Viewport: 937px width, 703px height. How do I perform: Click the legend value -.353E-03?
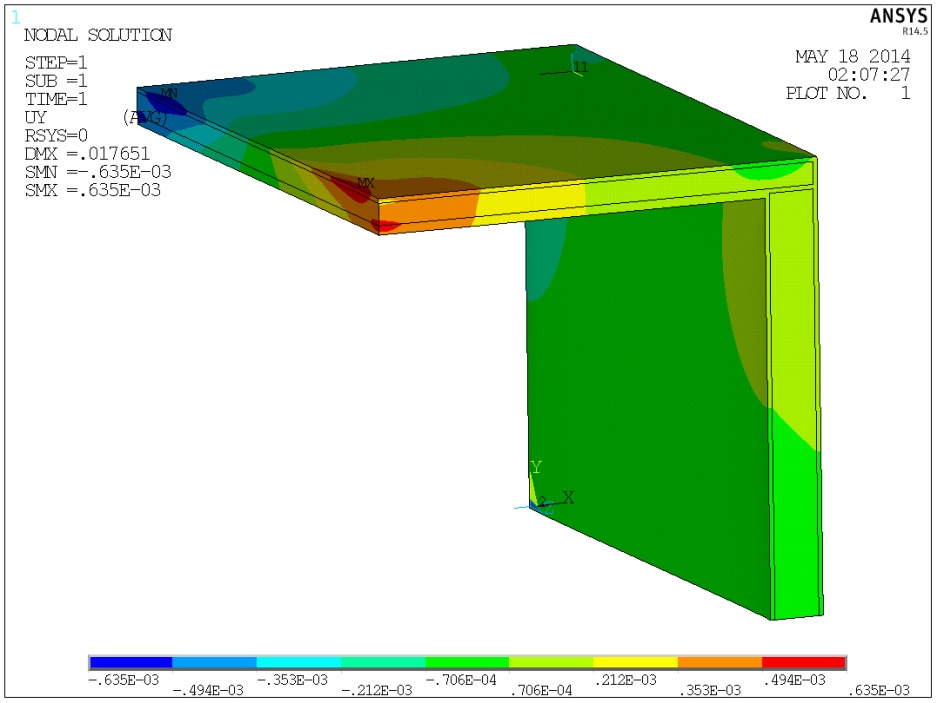(x=292, y=680)
